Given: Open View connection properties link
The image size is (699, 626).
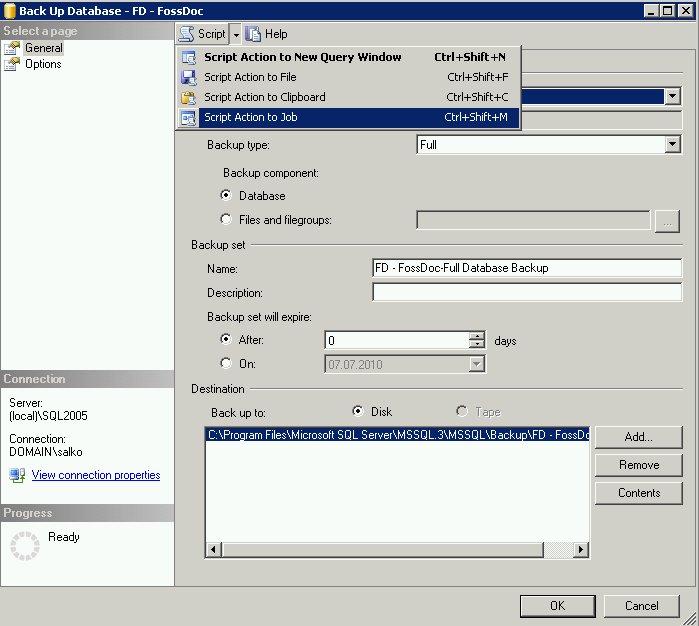Looking at the screenshot, I should tap(96, 475).
